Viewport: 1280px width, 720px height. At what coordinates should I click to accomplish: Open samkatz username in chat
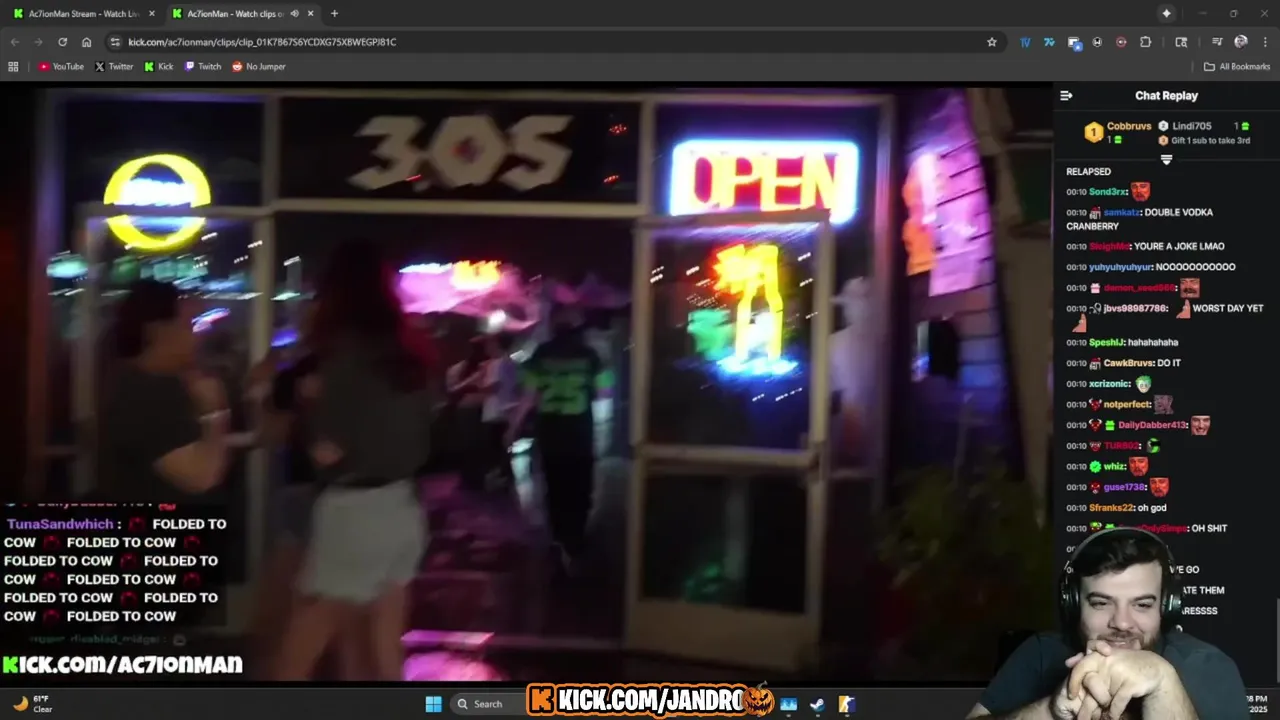(x=1120, y=213)
